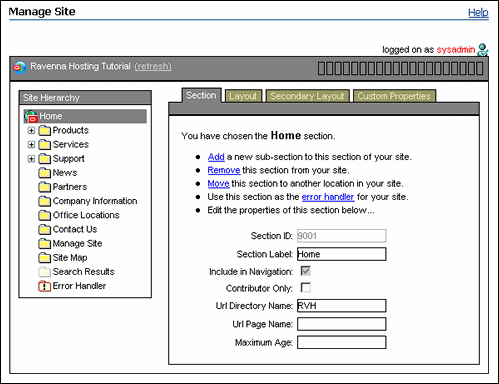Click the Company Information folder icon
This screenshot has width=499, height=384.
pos(44,201)
